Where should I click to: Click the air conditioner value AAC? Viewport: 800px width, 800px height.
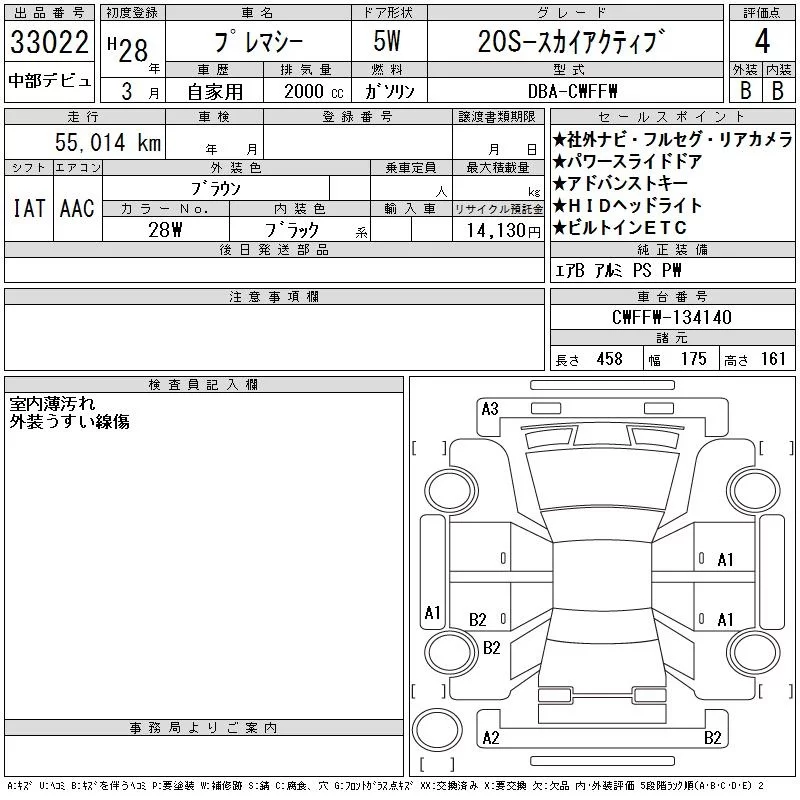pos(77,208)
